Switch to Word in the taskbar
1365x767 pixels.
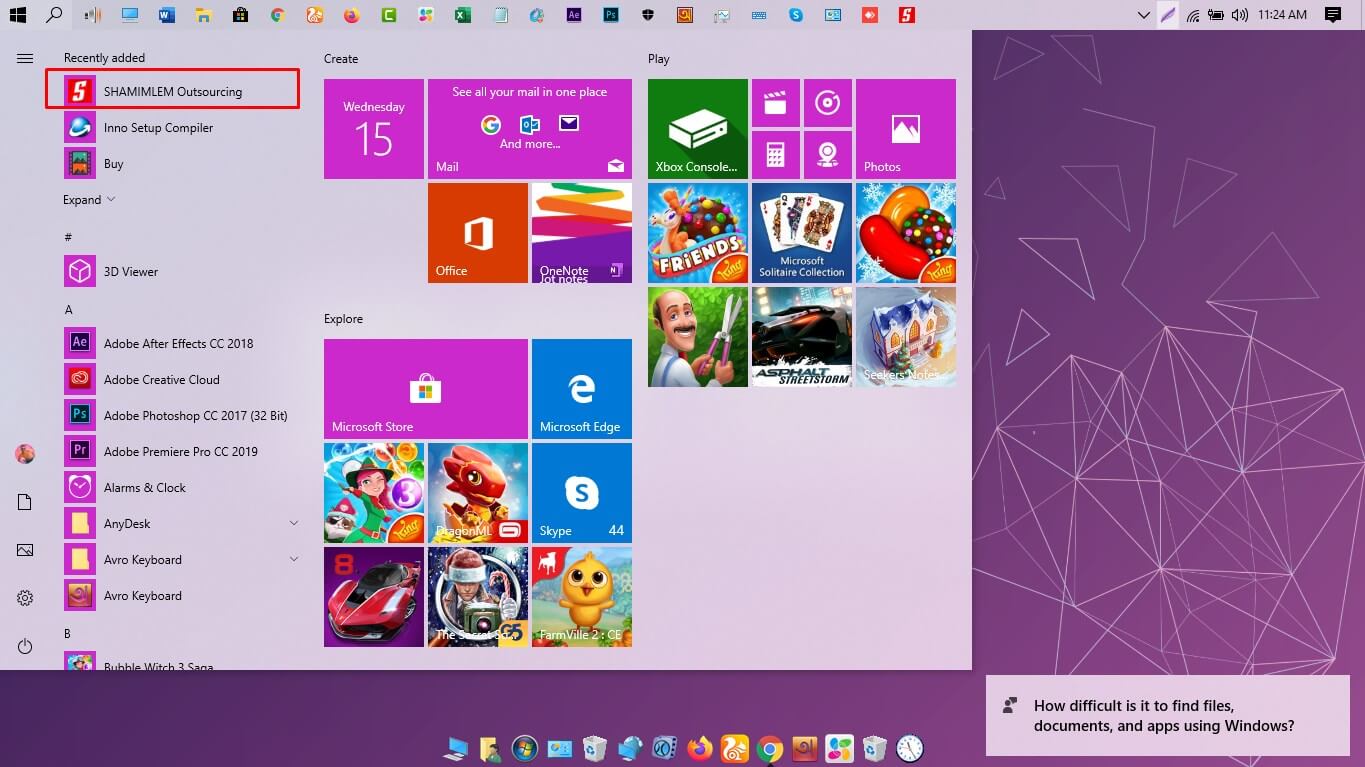coord(166,15)
